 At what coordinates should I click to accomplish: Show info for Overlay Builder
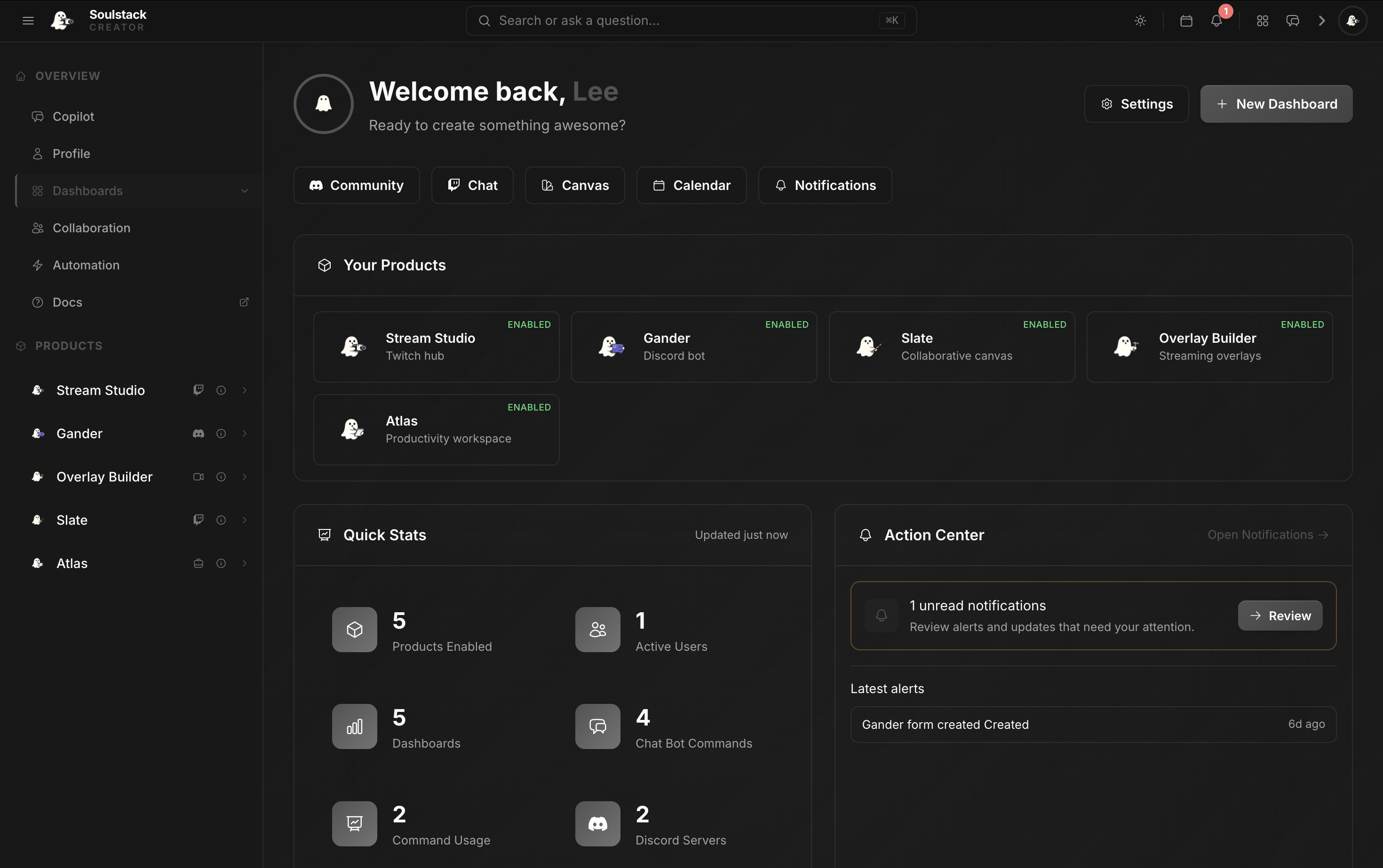(x=221, y=477)
